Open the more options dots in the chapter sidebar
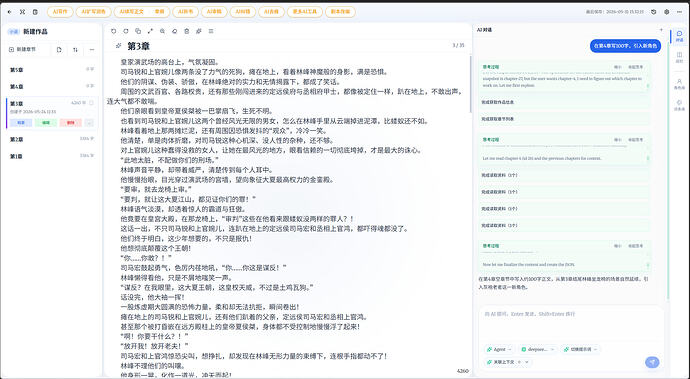 click(92, 50)
